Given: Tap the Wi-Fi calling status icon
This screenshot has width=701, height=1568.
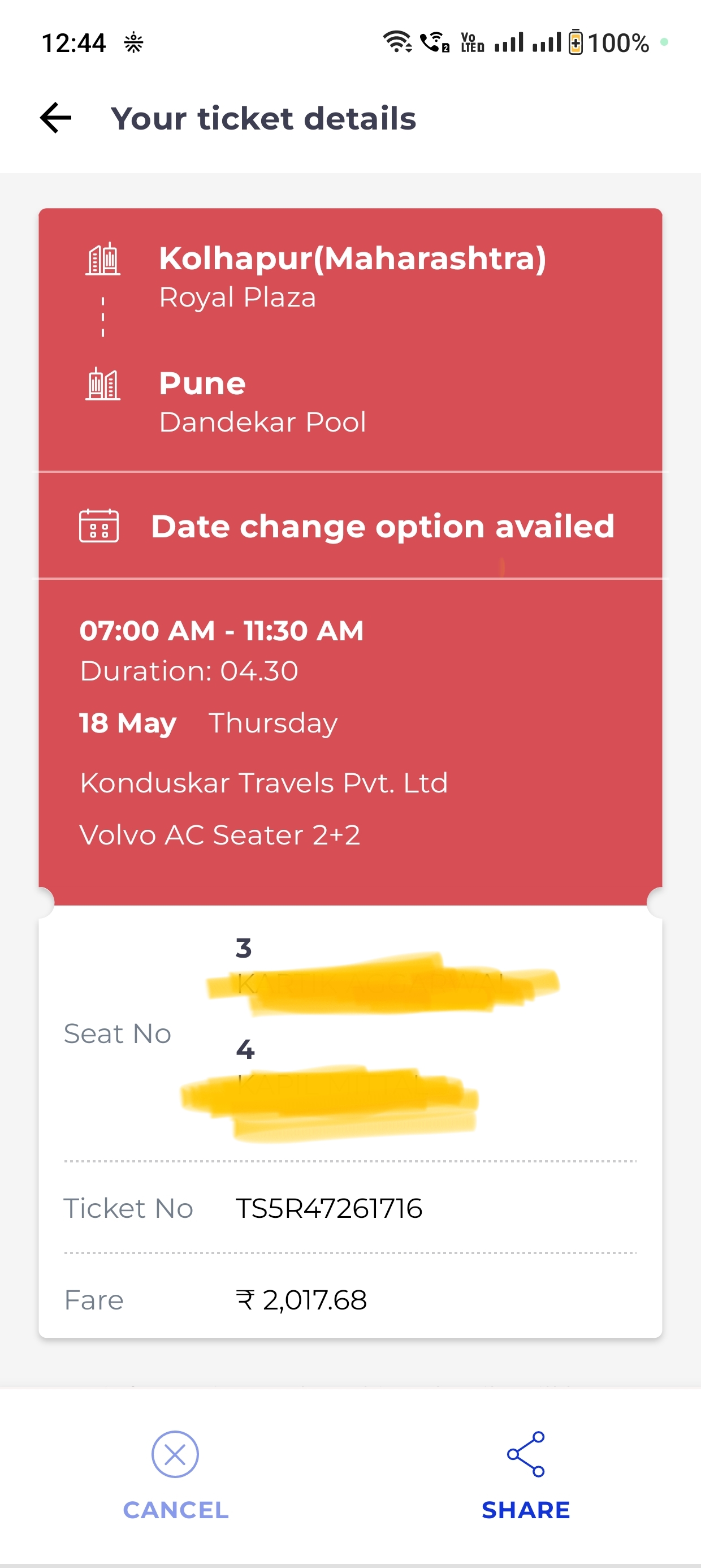Looking at the screenshot, I should pos(435,42).
